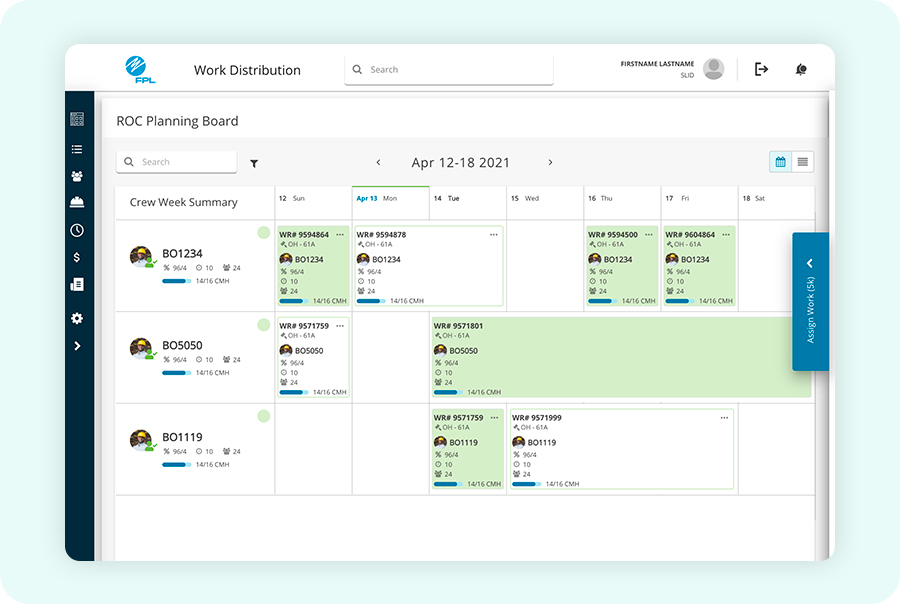The image size is (900, 604).
Task: Select the Apr 13 Mon column header
Action: coord(390,203)
